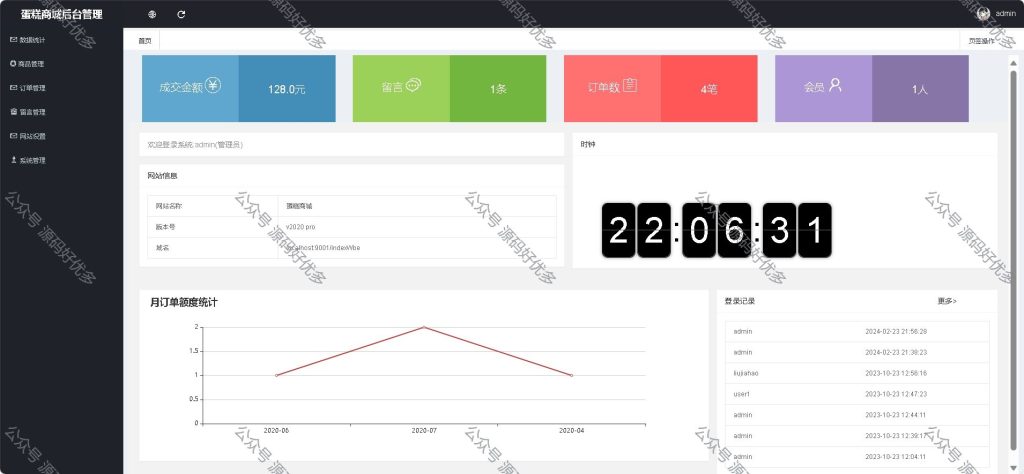The width and height of the screenshot is (1024, 474).
Task: Click the flip clock hours digits 22
Action: tap(636, 230)
